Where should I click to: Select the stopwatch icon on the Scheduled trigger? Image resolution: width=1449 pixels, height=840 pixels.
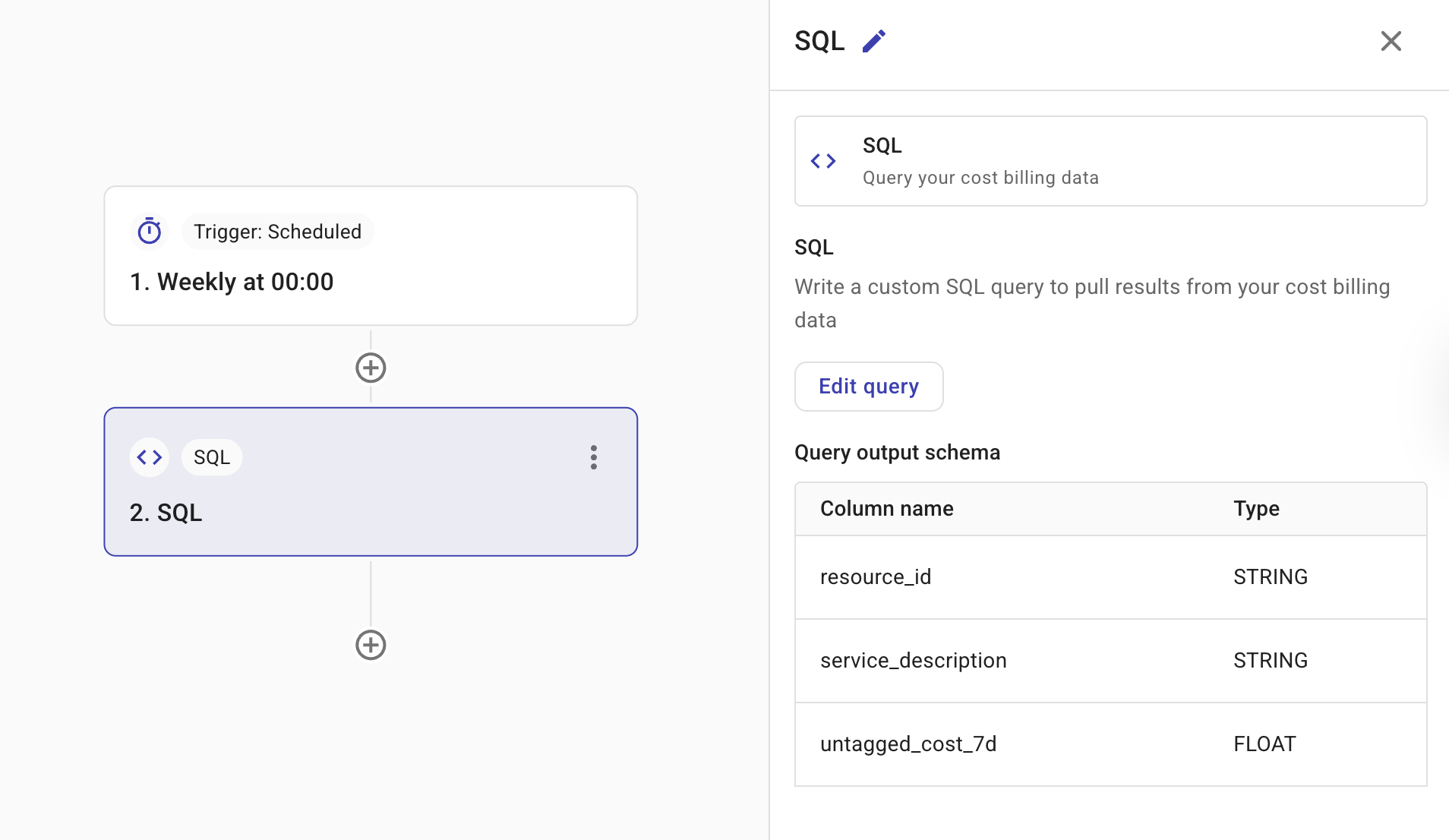(150, 230)
